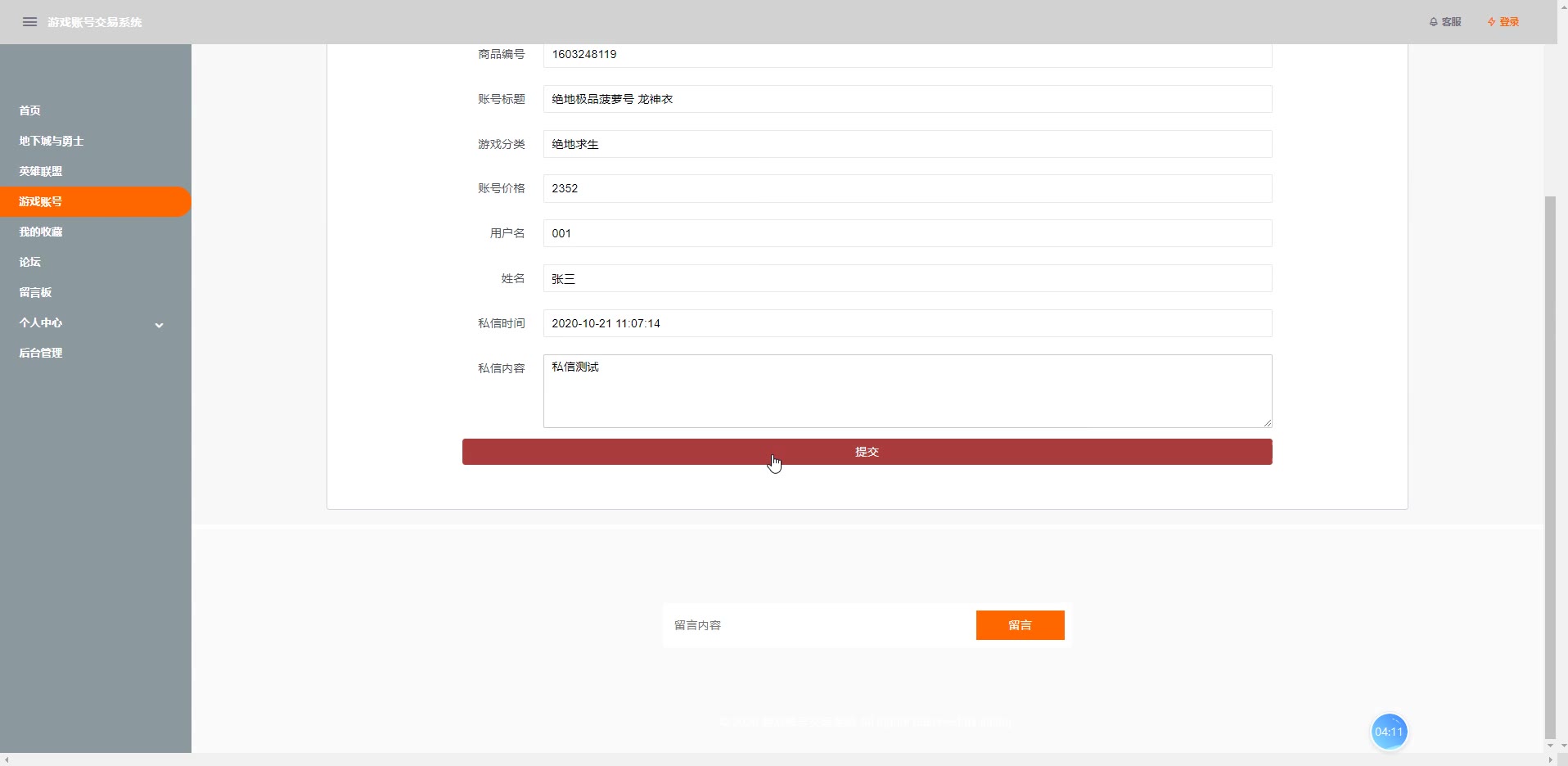Select the 账号价格 input field
The image size is (1568, 766).
(x=908, y=188)
